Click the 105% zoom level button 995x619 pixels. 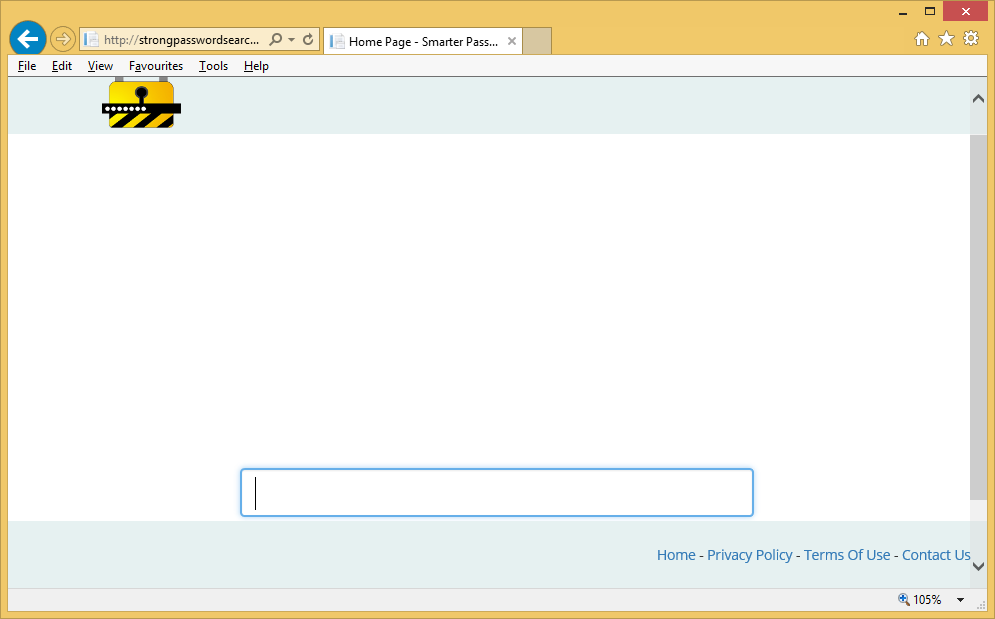point(920,600)
